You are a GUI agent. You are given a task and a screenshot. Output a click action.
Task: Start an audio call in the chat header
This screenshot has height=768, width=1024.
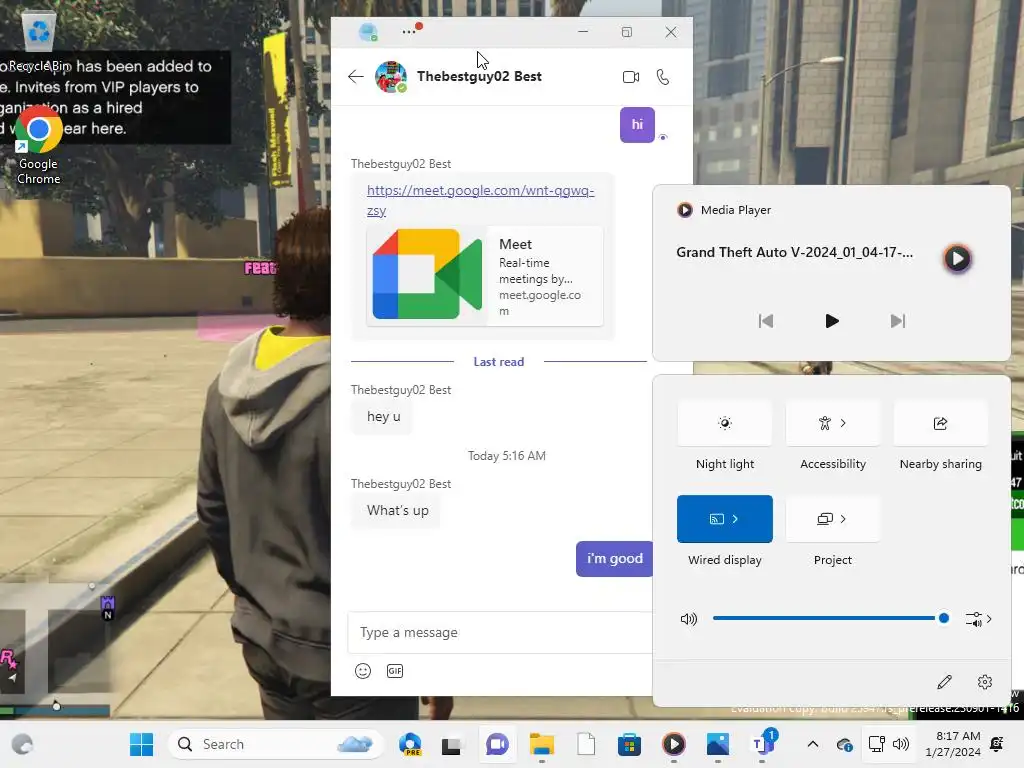(663, 77)
